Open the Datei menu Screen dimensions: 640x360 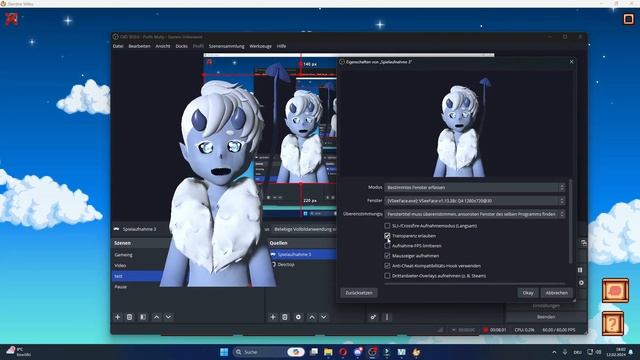[x=118, y=46]
